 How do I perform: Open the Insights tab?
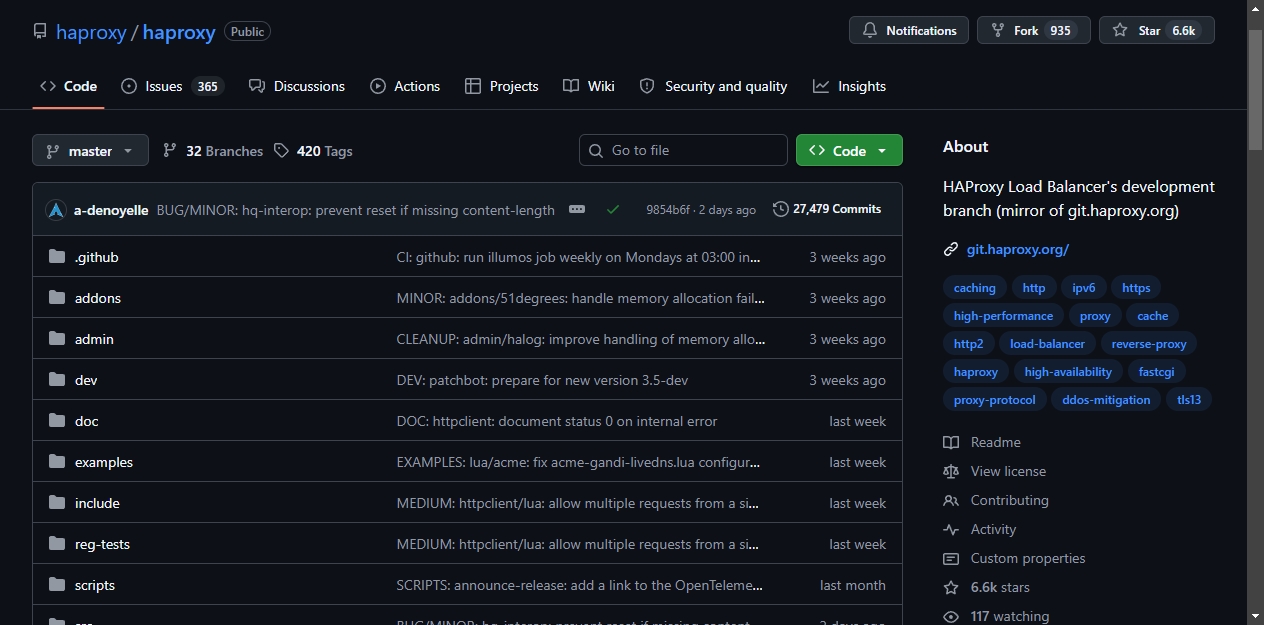click(849, 86)
